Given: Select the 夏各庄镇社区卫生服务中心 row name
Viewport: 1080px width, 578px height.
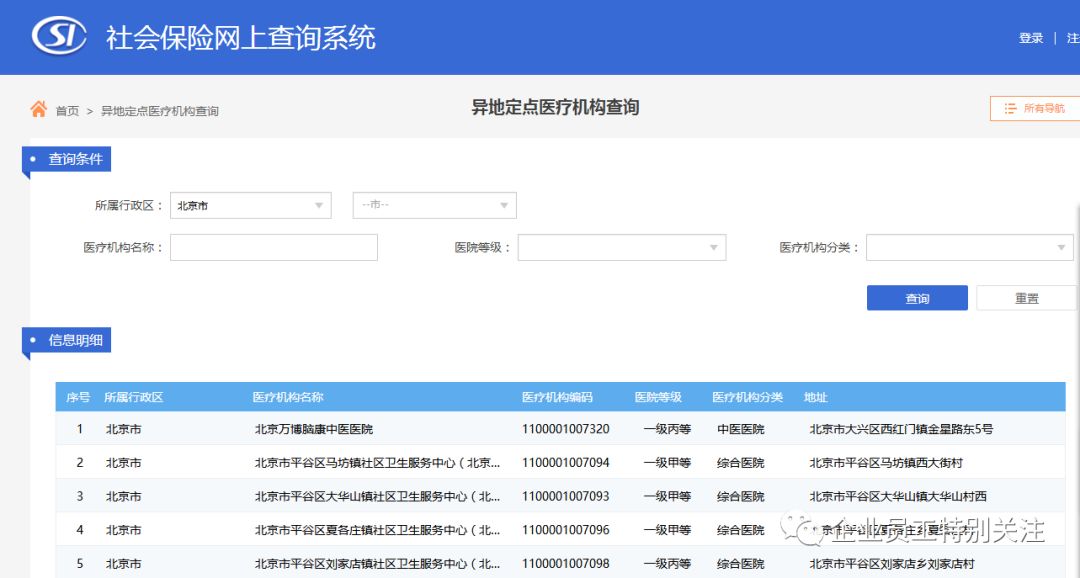Looking at the screenshot, I should coord(377,530).
